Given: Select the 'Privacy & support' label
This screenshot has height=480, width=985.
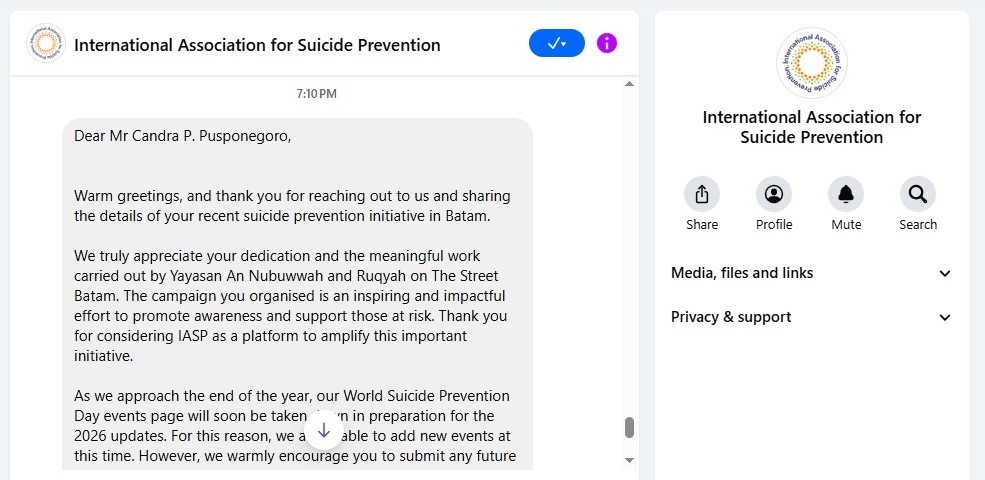Looking at the screenshot, I should point(731,317).
